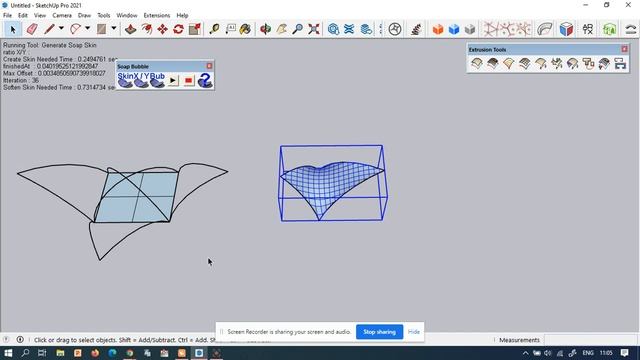Click the red white blue cube icon
640x360 pixels.
566,29
